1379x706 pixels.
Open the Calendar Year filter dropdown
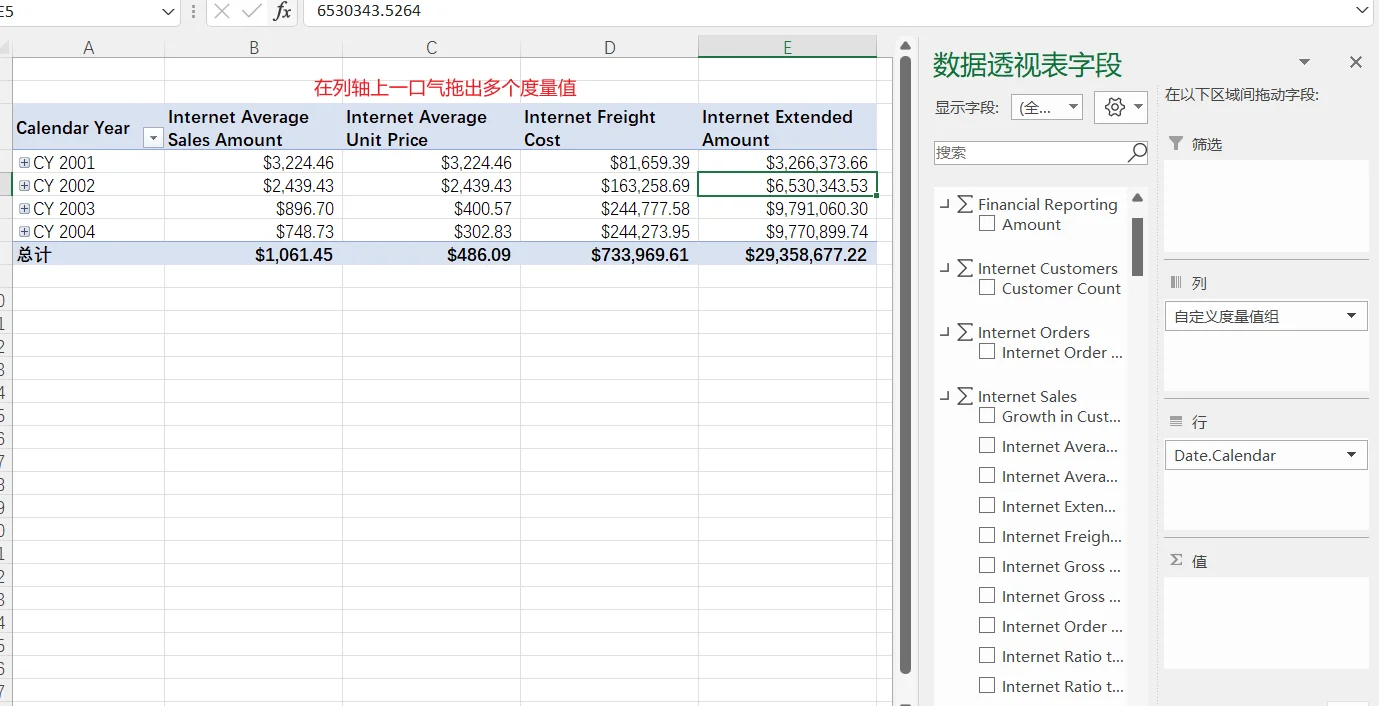point(153,139)
